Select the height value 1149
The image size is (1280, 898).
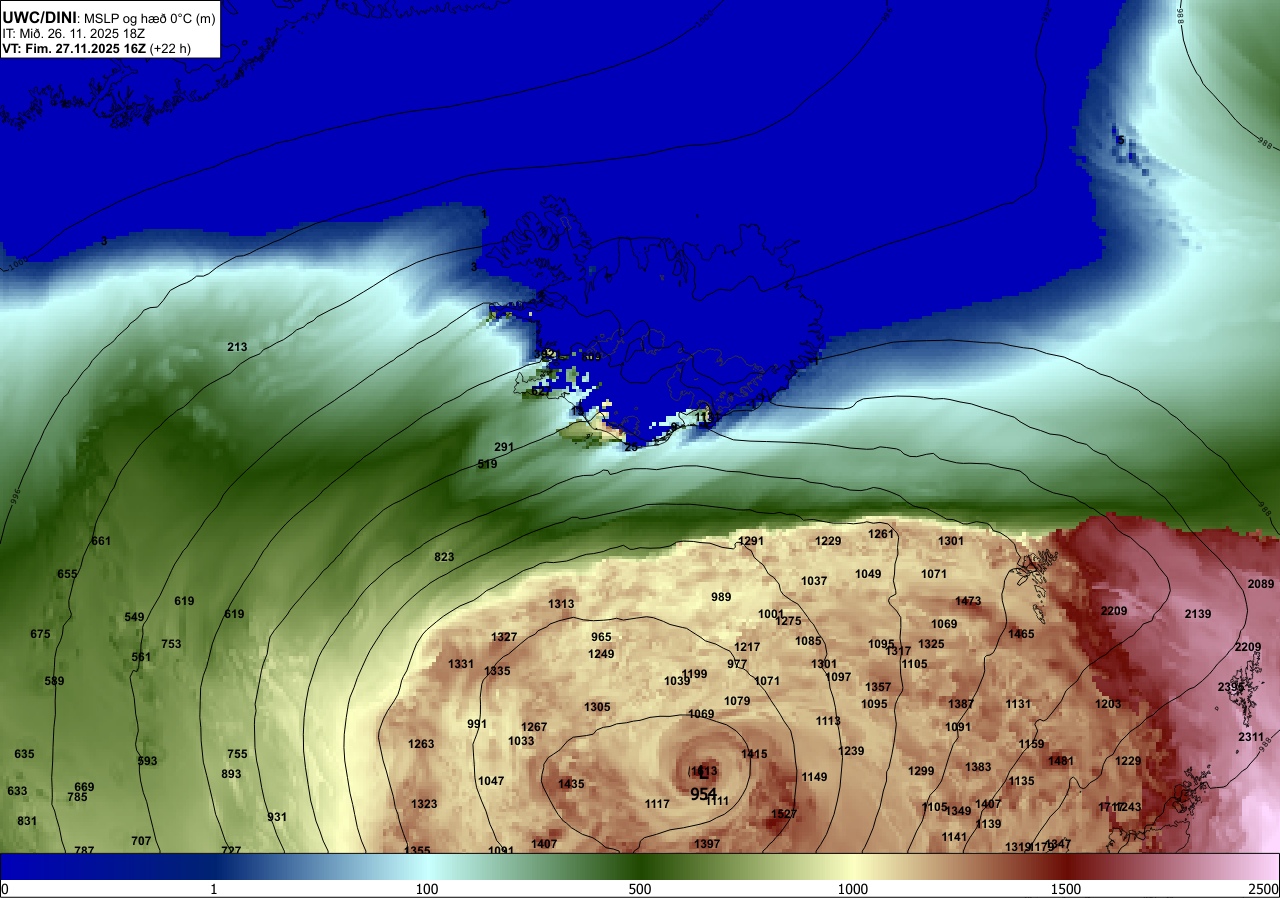coord(814,777)
